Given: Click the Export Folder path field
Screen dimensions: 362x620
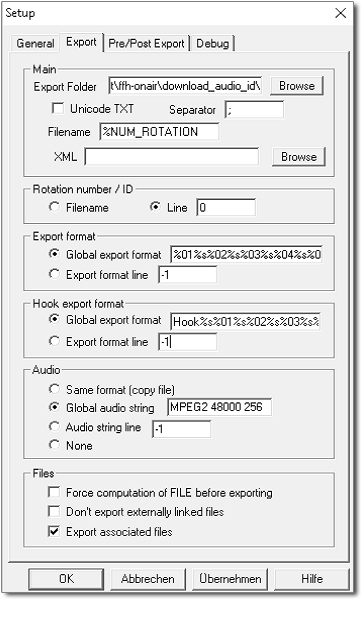Looking at the screenshot, I should (x=185, y=86).
